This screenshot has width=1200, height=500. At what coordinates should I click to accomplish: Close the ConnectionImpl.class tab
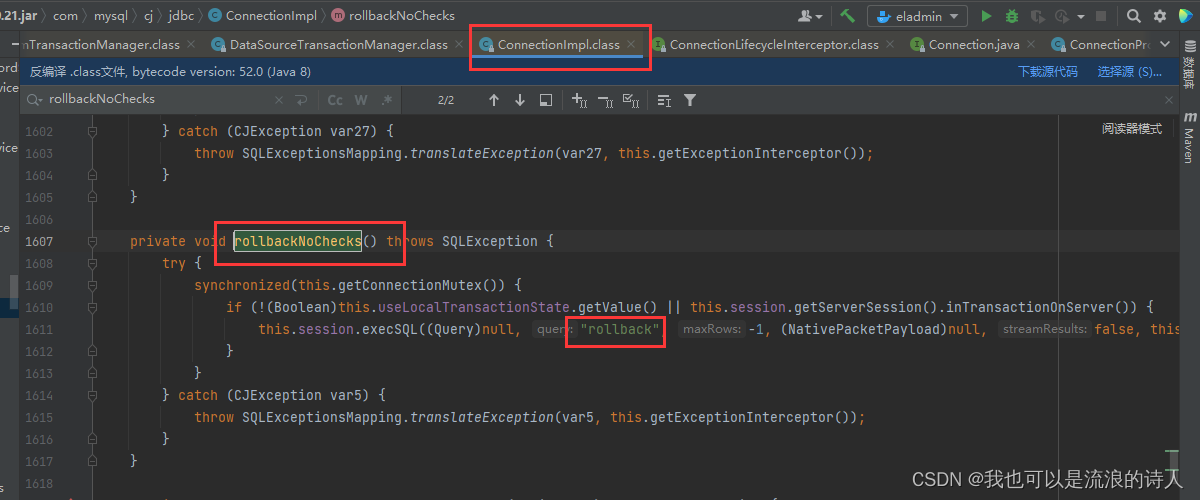pos(631,45)
